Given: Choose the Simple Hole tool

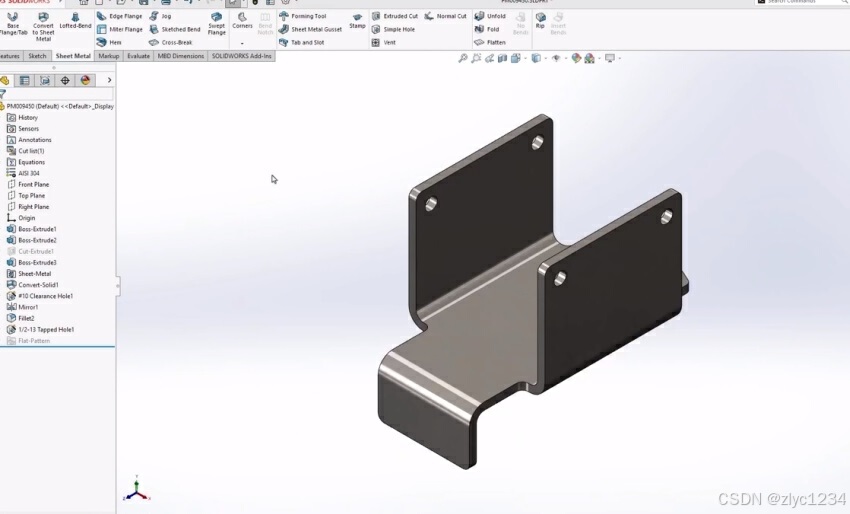Looking at the screenshot, I should pyautogui.click(x=394, y=29).
